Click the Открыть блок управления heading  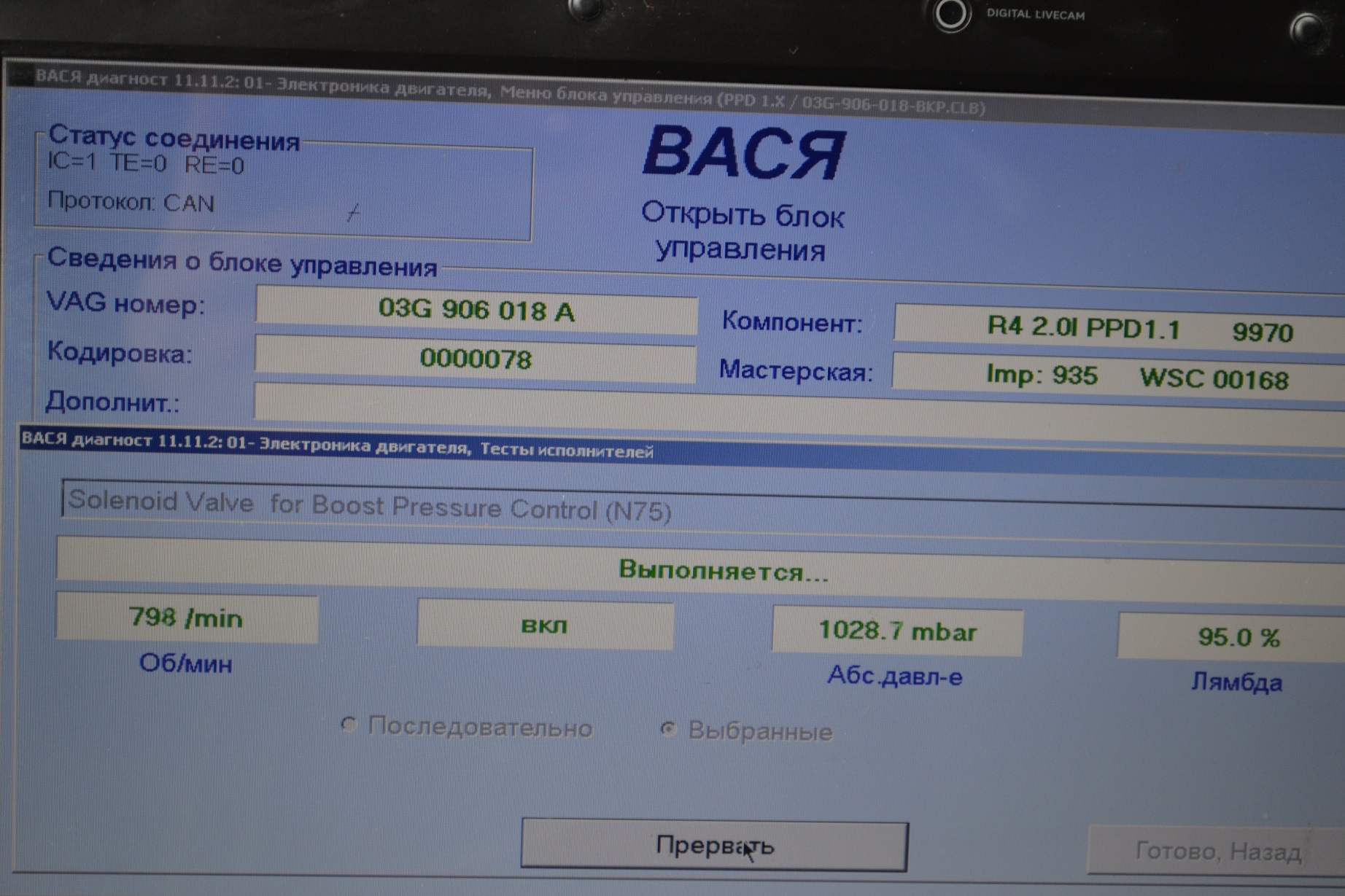[x=742, y=232]
